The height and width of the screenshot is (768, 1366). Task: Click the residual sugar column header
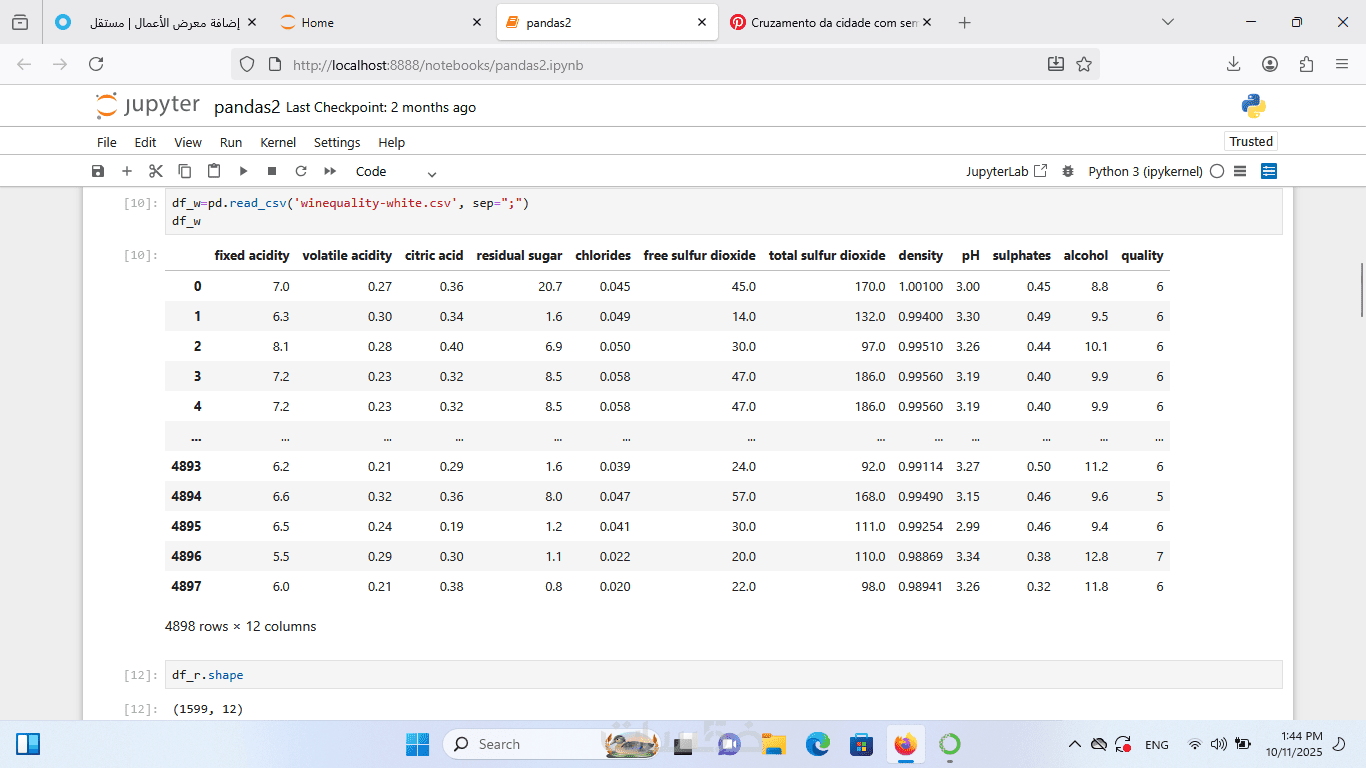519,255
